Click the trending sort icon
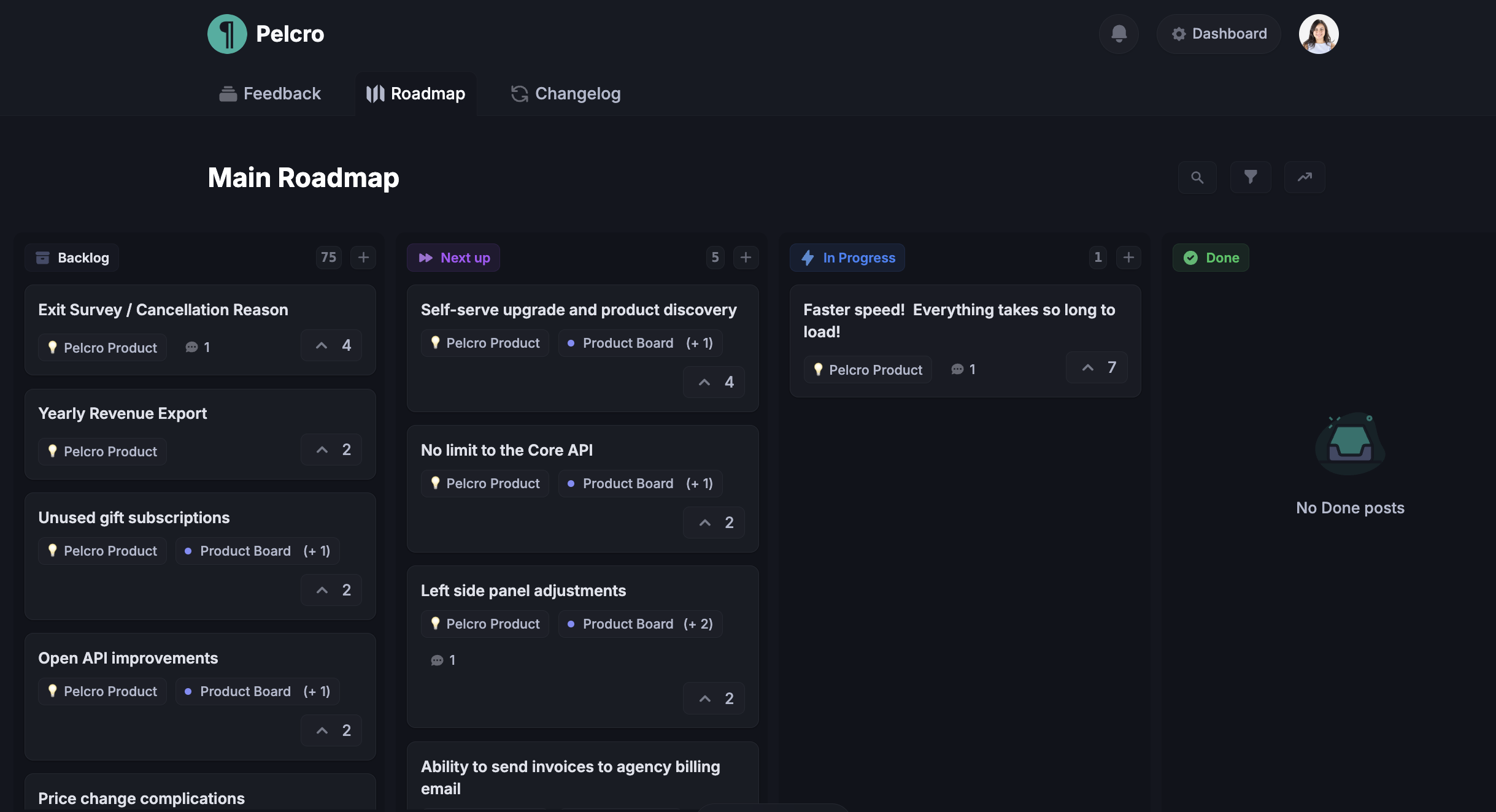Viewport: 1496px width, 812px height. [1305, 177]
